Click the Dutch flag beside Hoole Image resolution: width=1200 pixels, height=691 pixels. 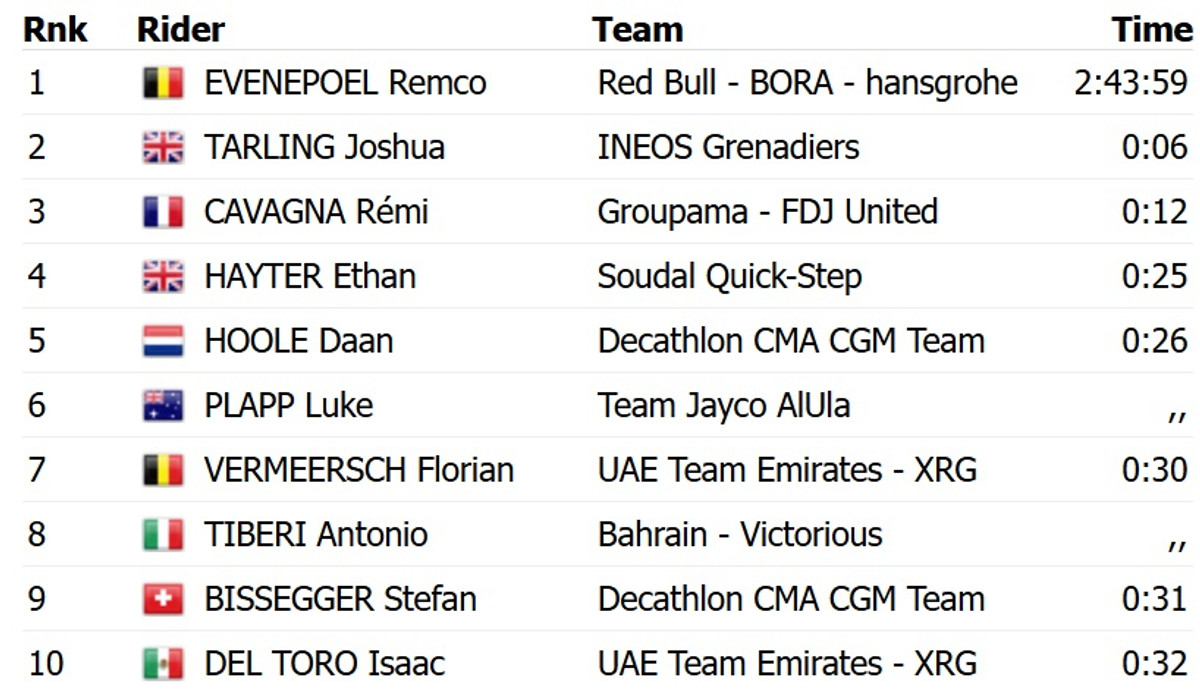(163, 341)
